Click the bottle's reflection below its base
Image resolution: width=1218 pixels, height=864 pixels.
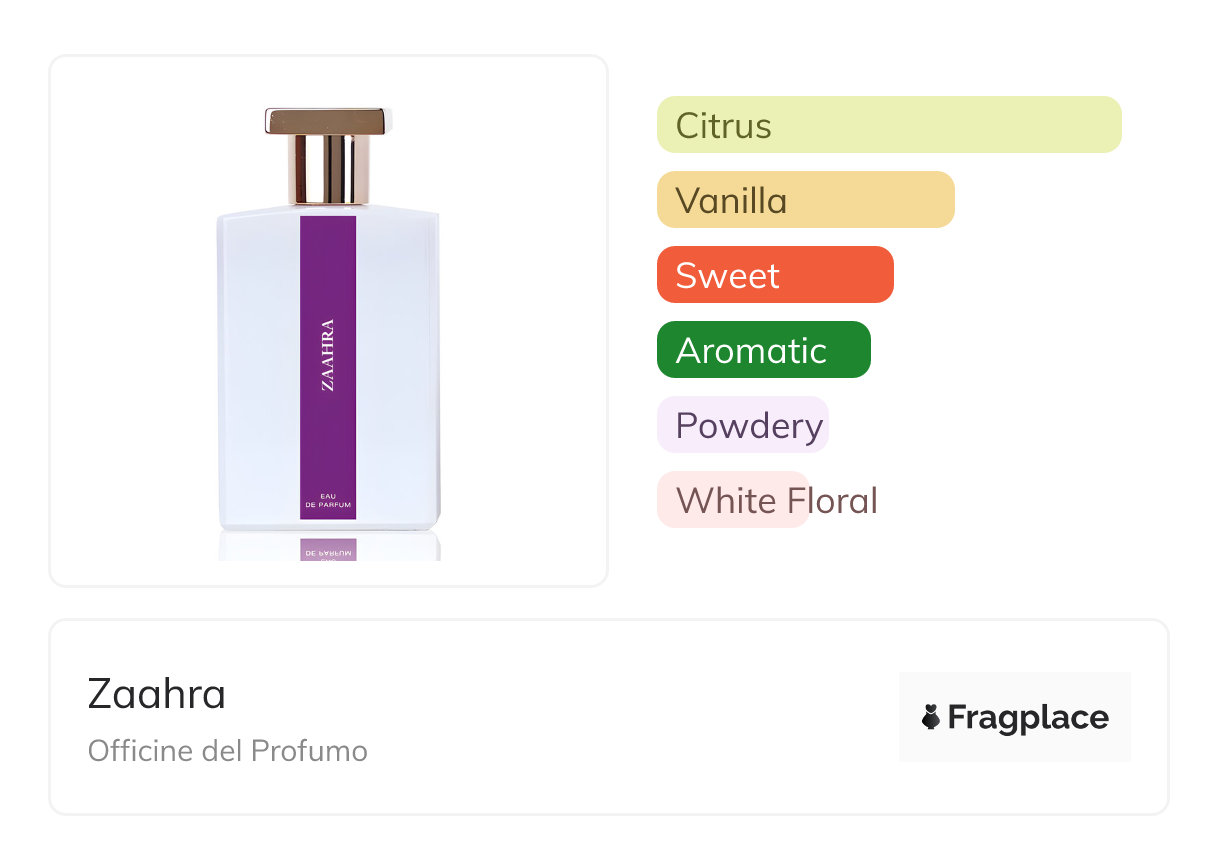coord(329,547)
